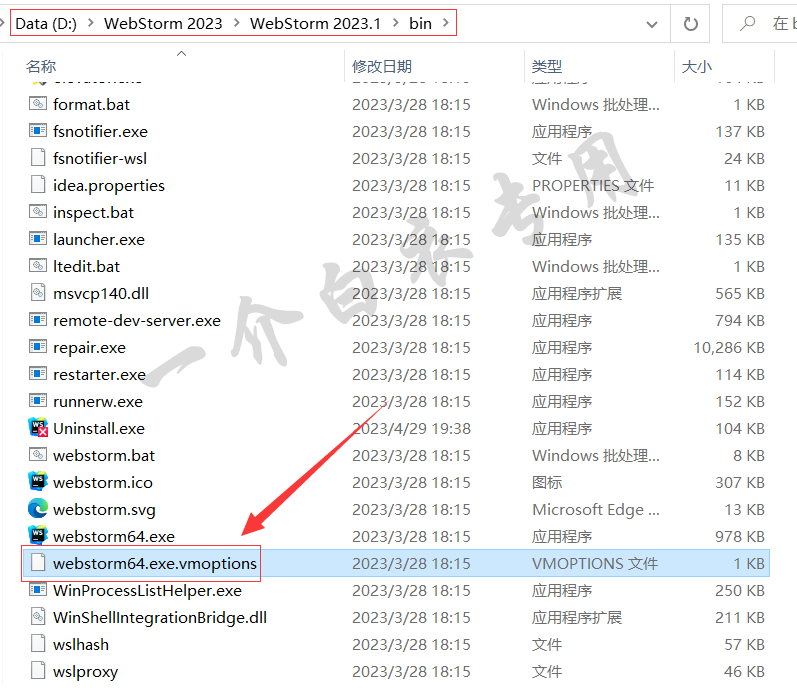
Task: Select the webstorm64.exe file name
Action: (x=114, y=536)
